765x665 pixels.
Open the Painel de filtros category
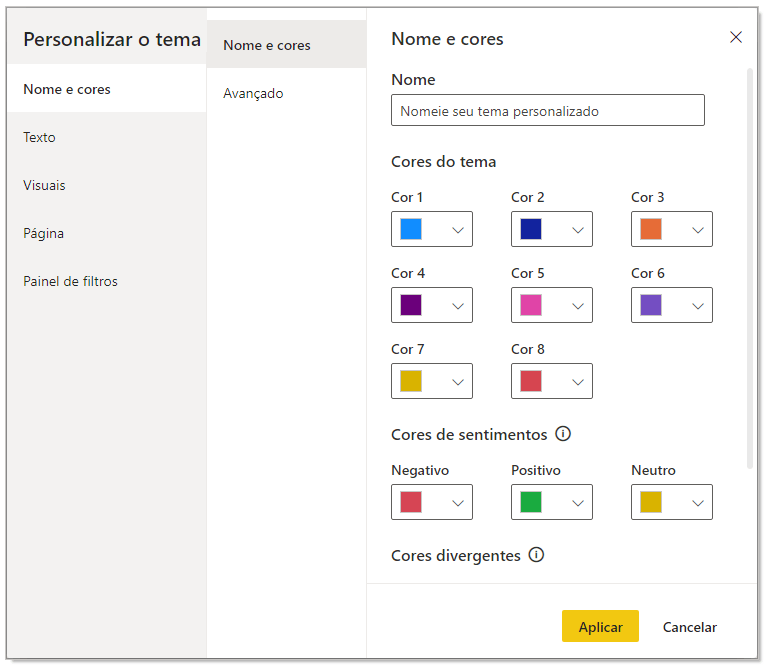[106, 281]
